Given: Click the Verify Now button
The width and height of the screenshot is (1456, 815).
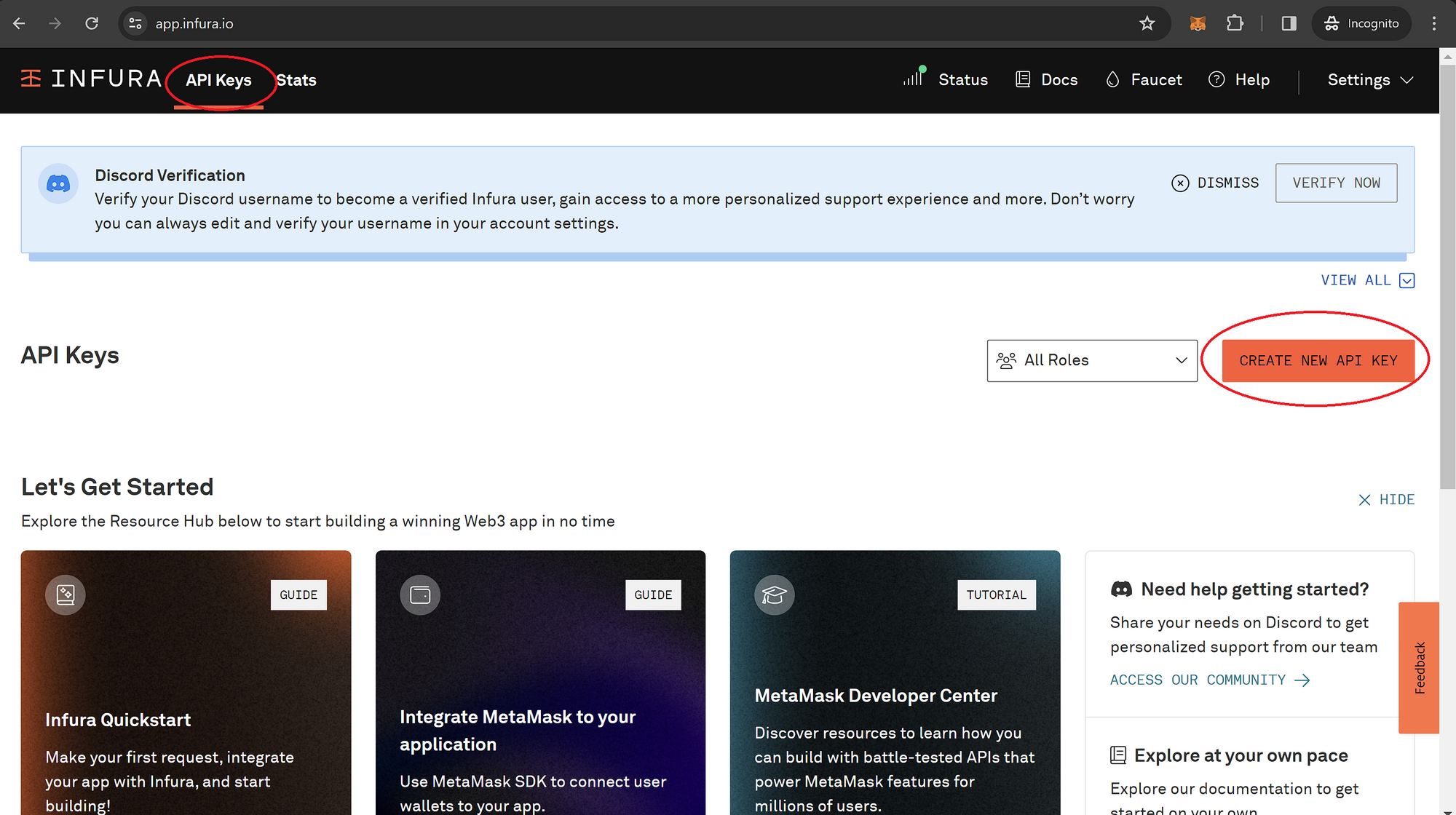Looking at the screenshot, I should 1336,183.
